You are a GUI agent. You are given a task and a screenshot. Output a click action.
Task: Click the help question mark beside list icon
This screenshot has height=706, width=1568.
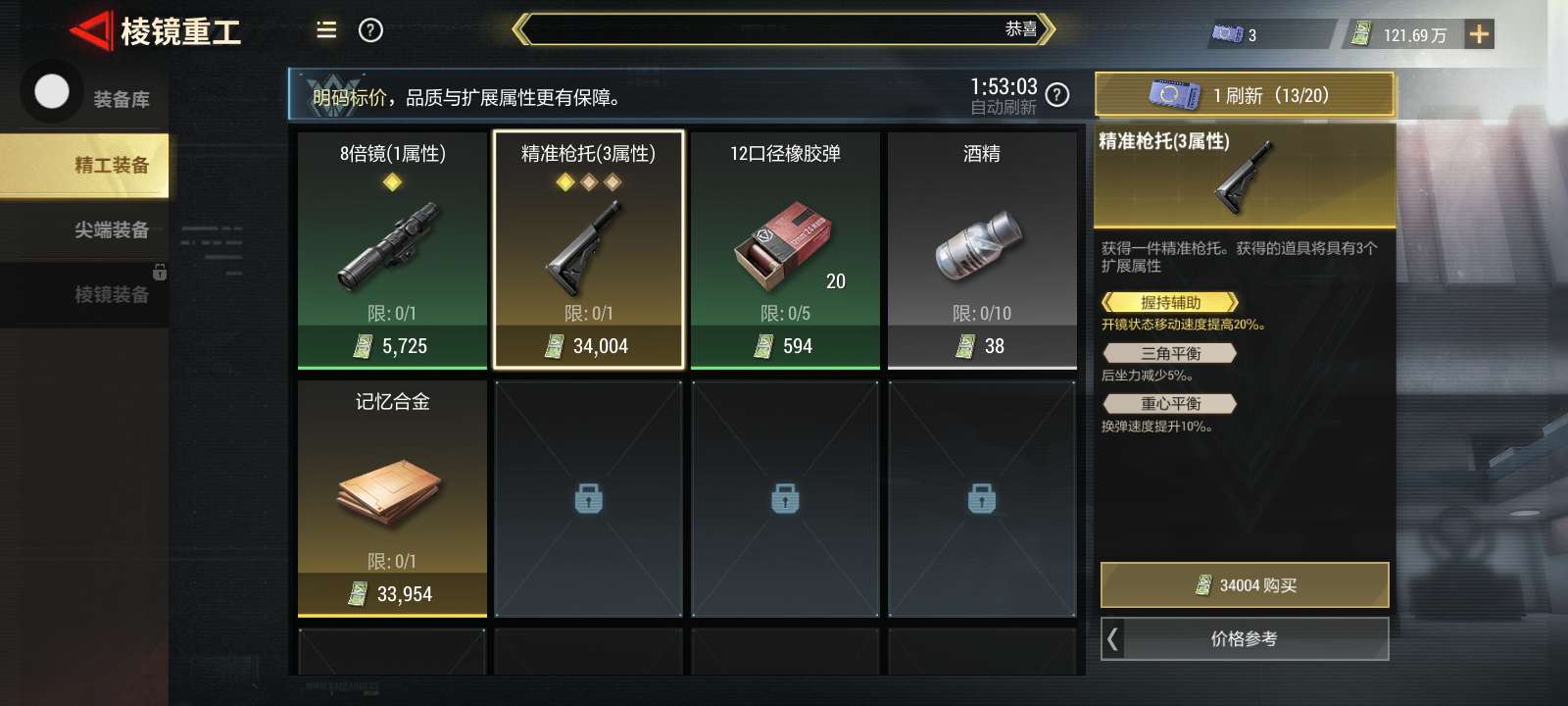point(370,30)
